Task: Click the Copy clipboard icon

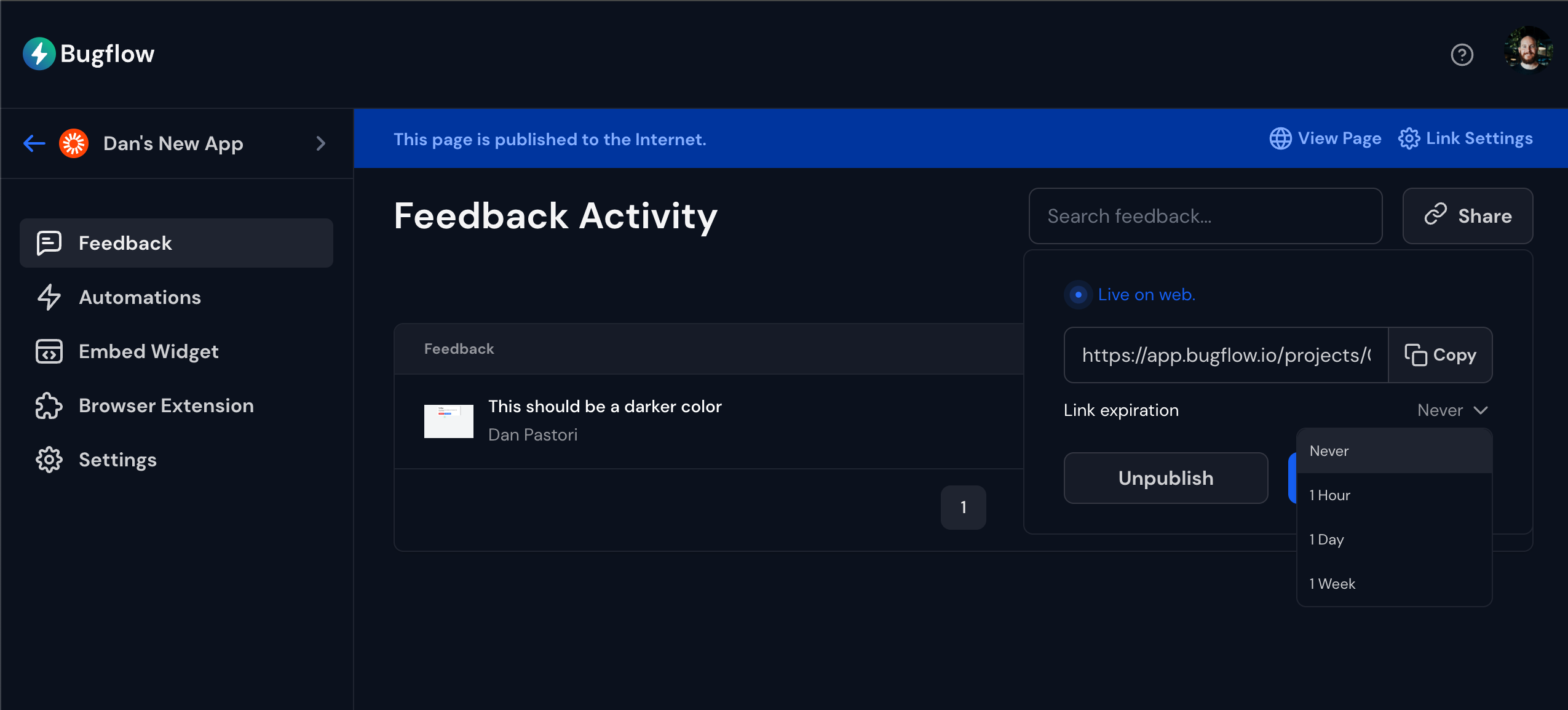Action: point(1416,355)
